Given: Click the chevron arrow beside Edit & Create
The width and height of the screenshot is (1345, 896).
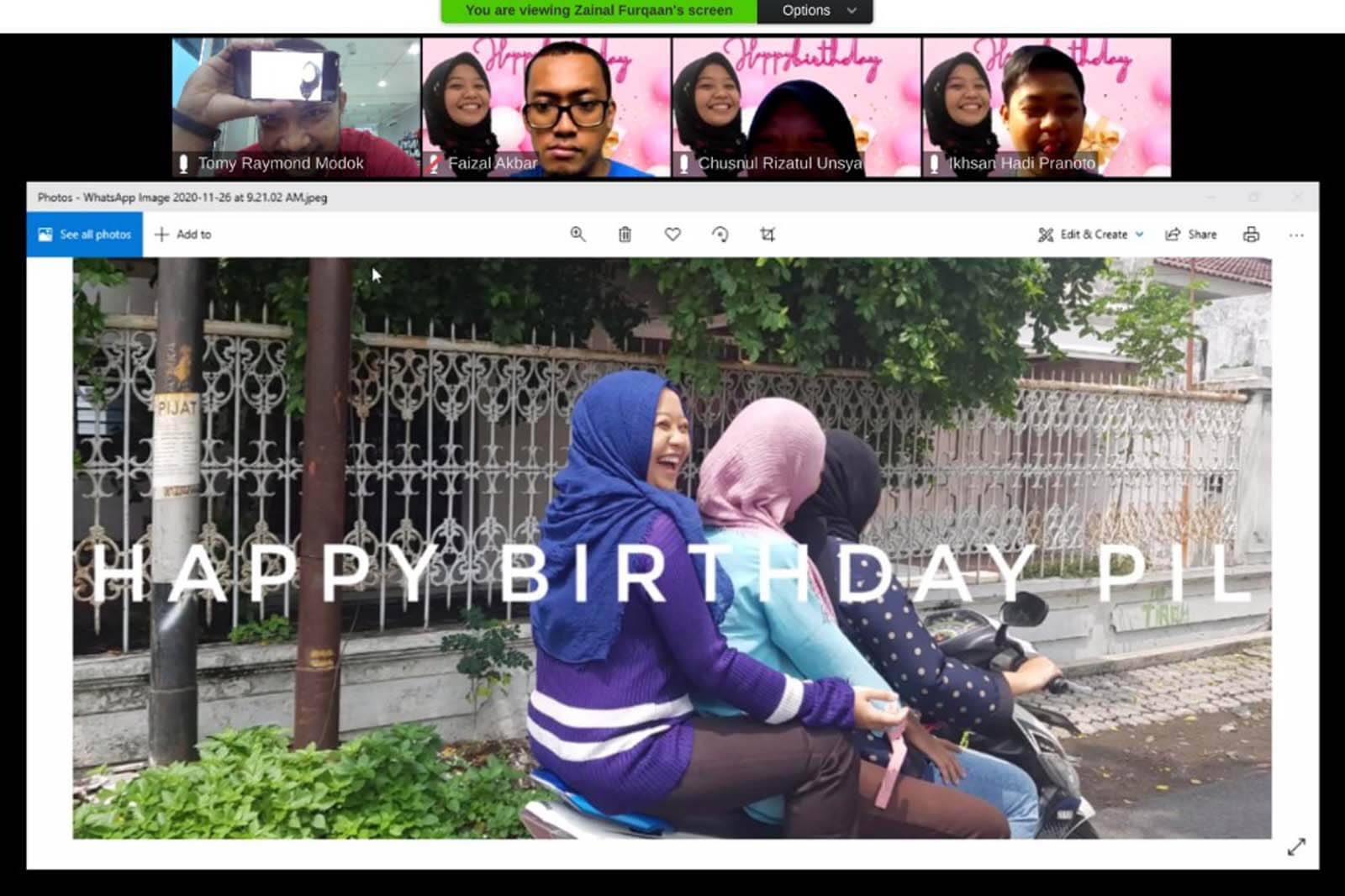Looking at the screenshot, I should coord(1140,235).
